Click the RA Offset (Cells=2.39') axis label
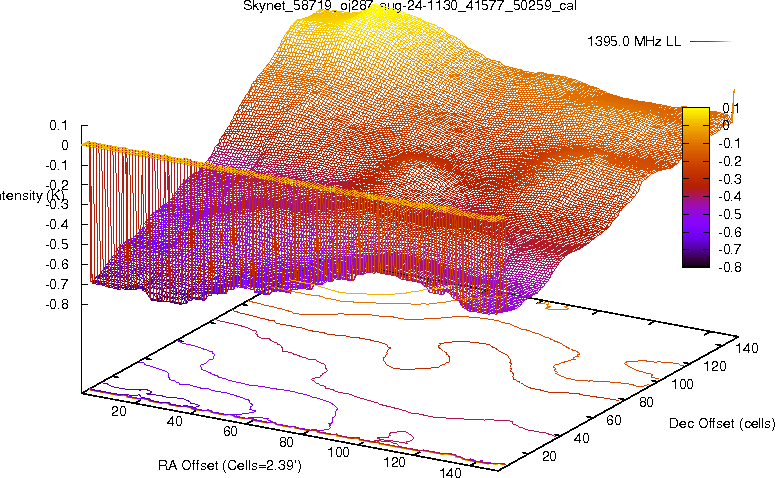The height and width of the screenshot is (478, 775). pos(230,465)
